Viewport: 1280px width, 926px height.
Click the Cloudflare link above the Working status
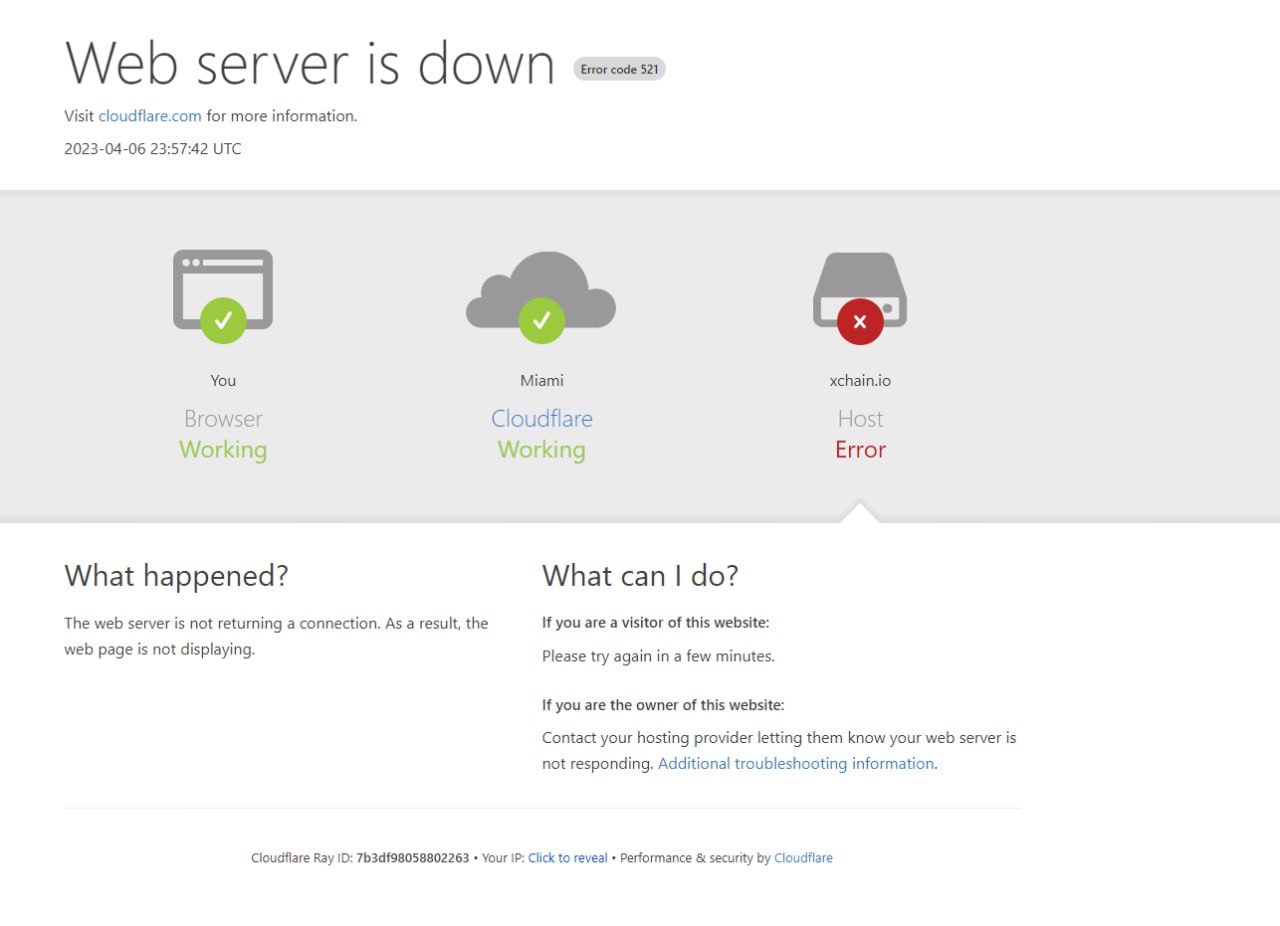[542, 419]
